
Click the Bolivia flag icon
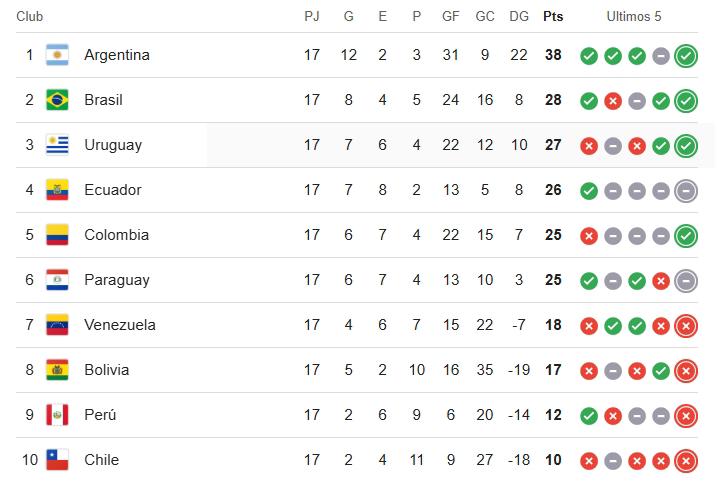click(57, 370)
